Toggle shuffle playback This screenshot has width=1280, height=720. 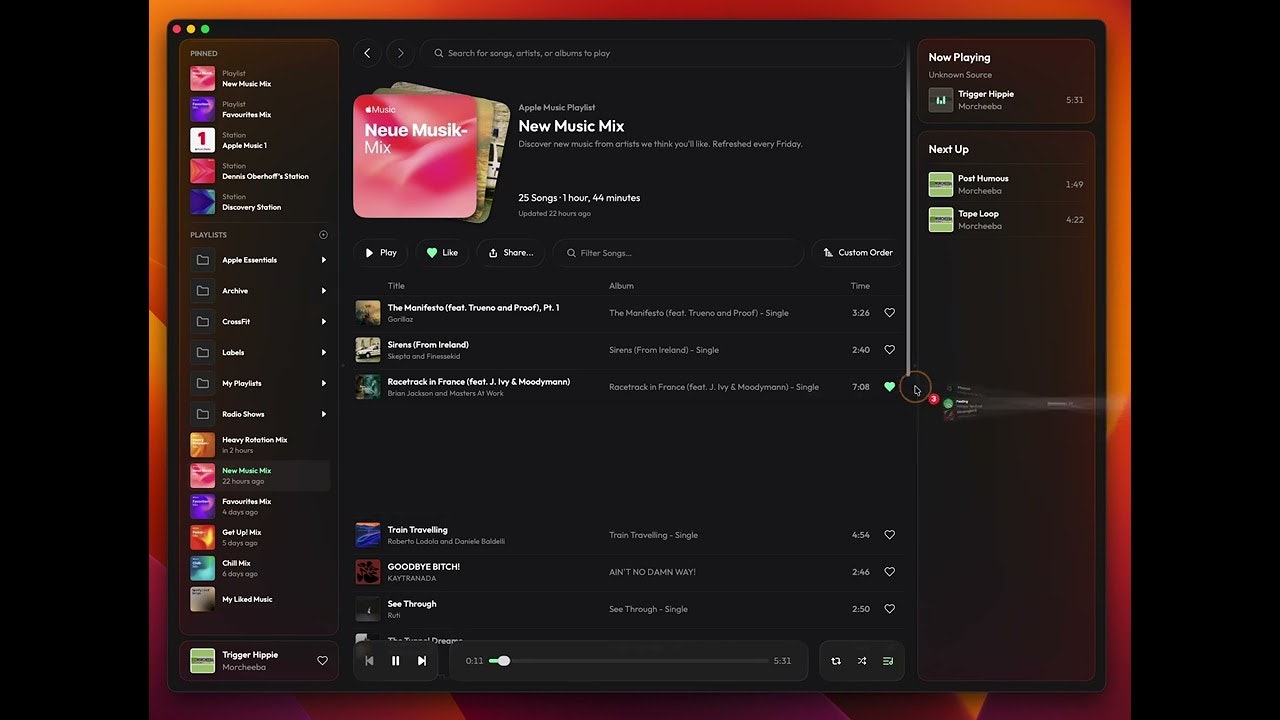coord(861,661)
